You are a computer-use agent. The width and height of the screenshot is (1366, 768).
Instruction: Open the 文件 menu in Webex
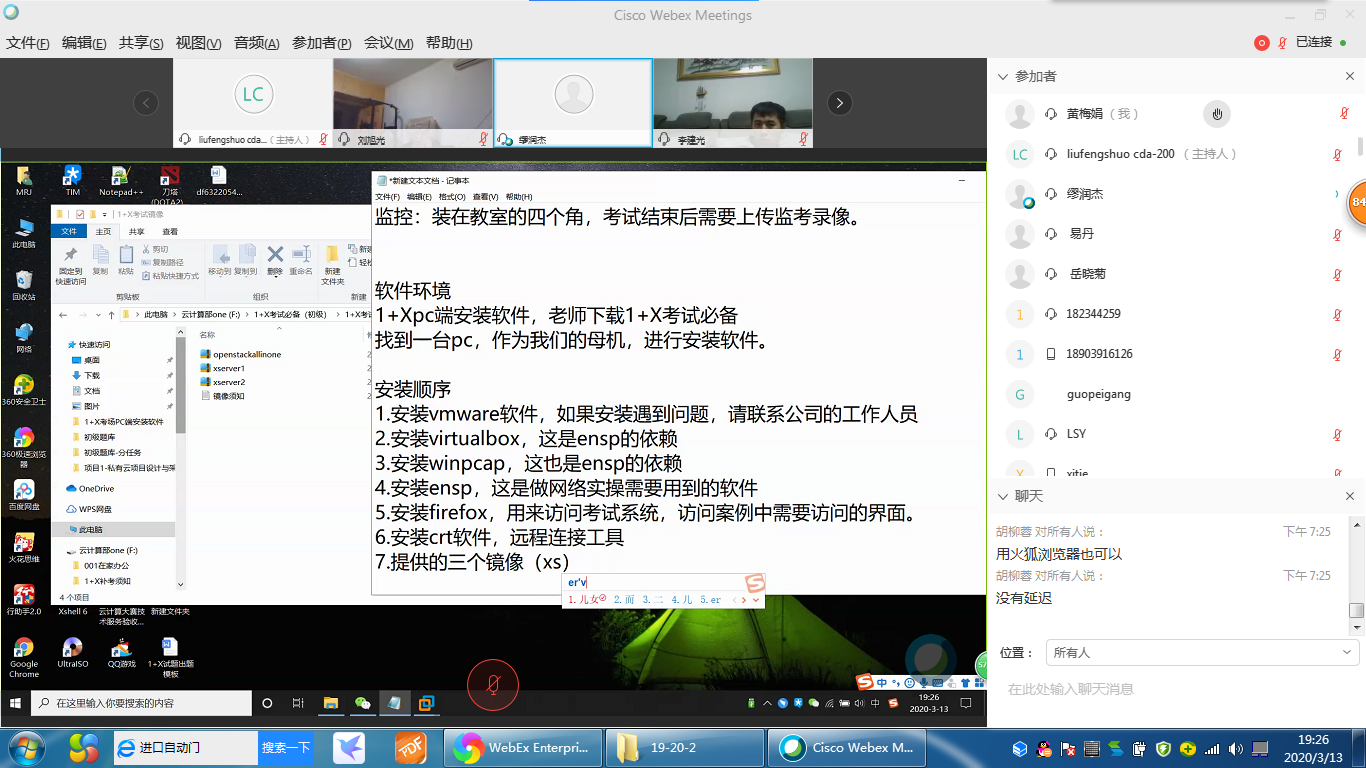tap(28, 43)
